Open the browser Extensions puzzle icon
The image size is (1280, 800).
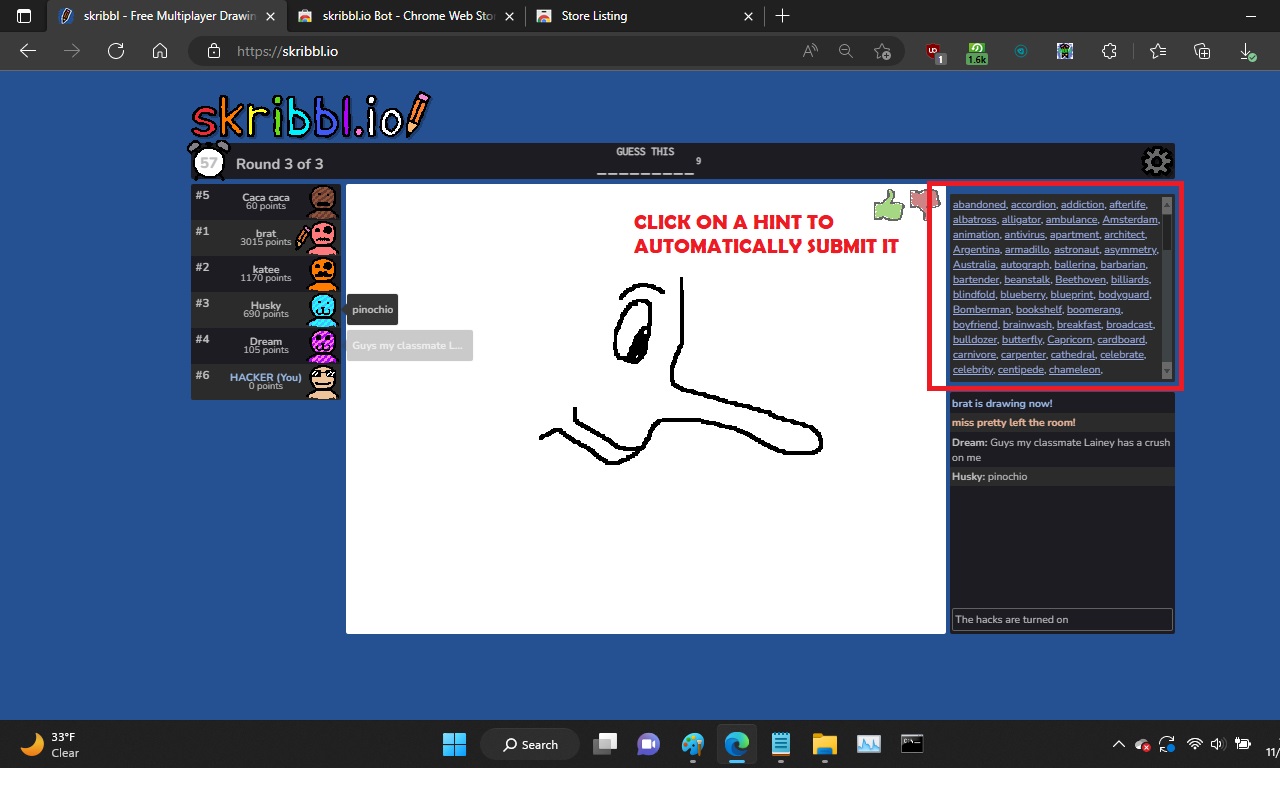click(x=1109, y=51)
